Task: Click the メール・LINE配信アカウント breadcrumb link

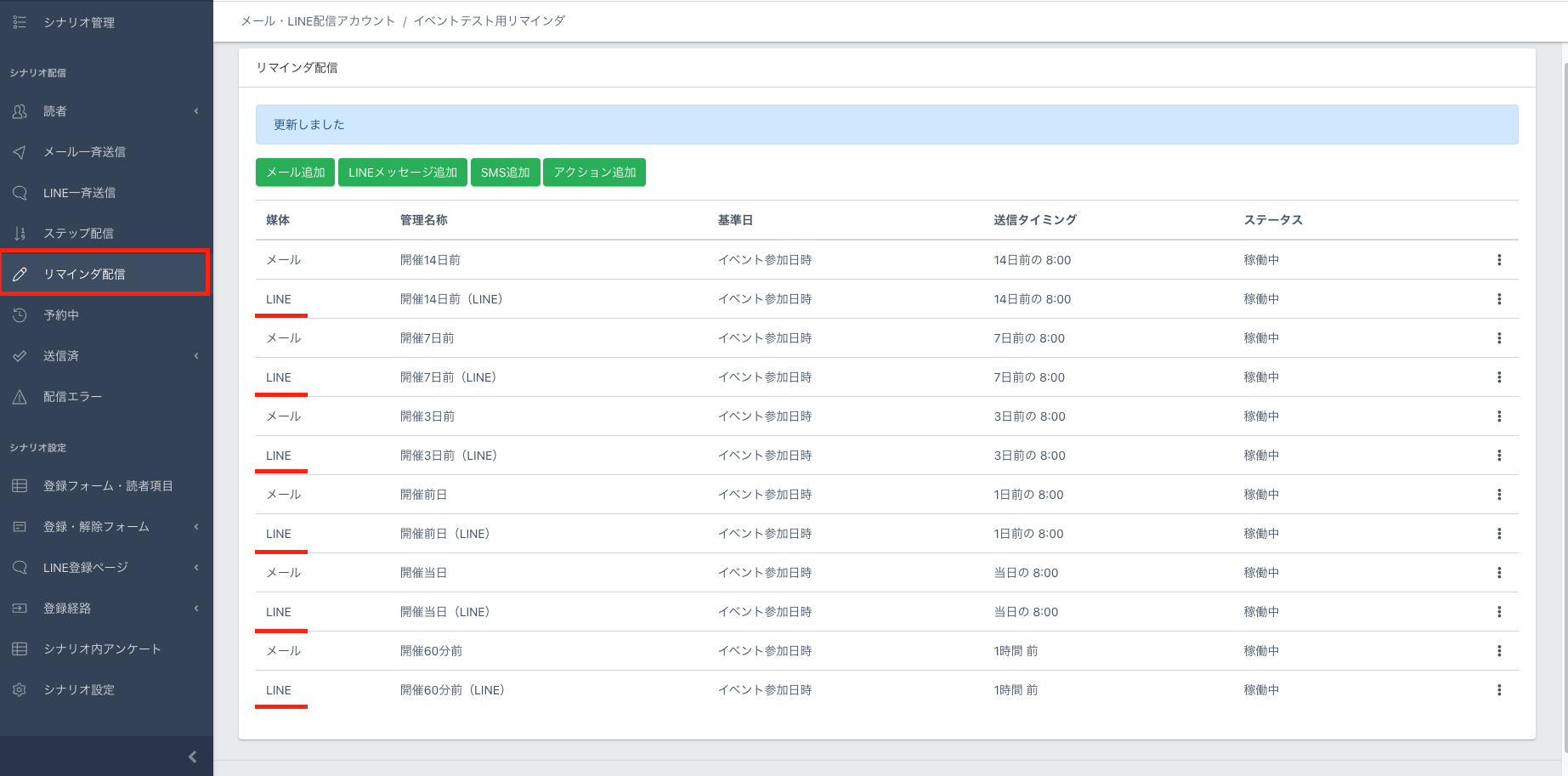Action: 318,21
